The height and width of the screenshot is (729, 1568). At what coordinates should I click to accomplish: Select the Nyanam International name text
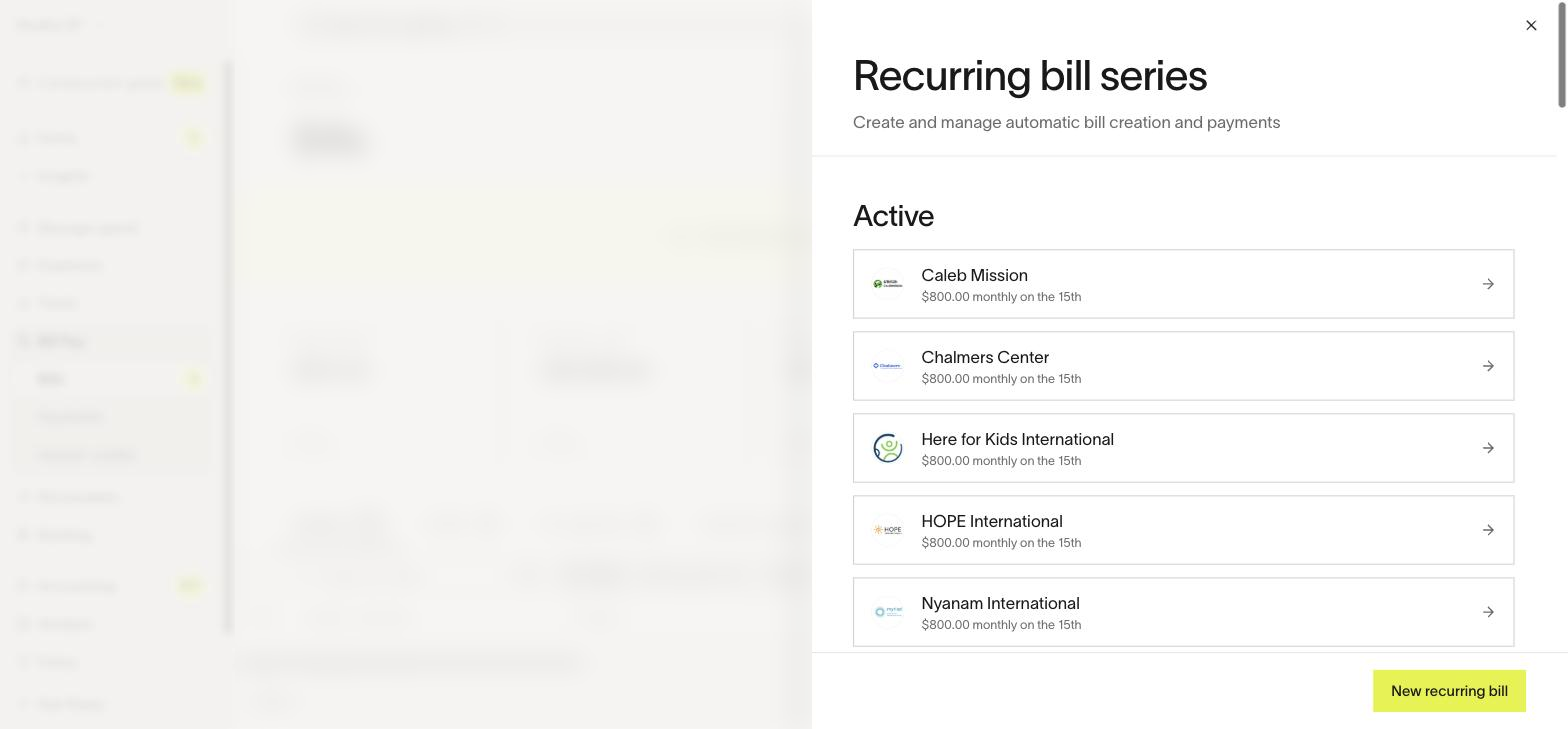click(1000, 603)
